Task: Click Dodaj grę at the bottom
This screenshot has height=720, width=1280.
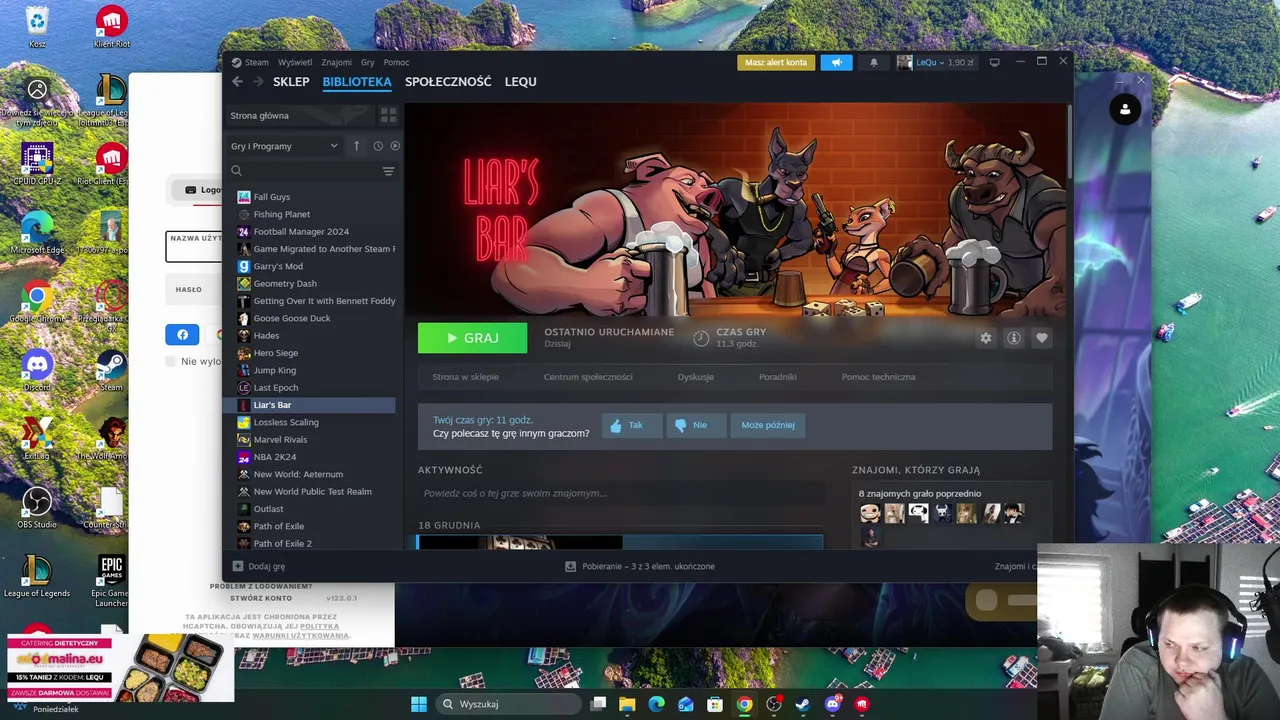Action: [259, 566]
